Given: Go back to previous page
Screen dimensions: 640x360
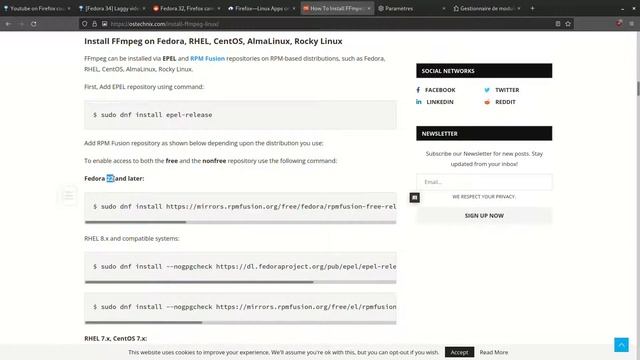Looking at the screenshot, I should (x=8, y=24).
